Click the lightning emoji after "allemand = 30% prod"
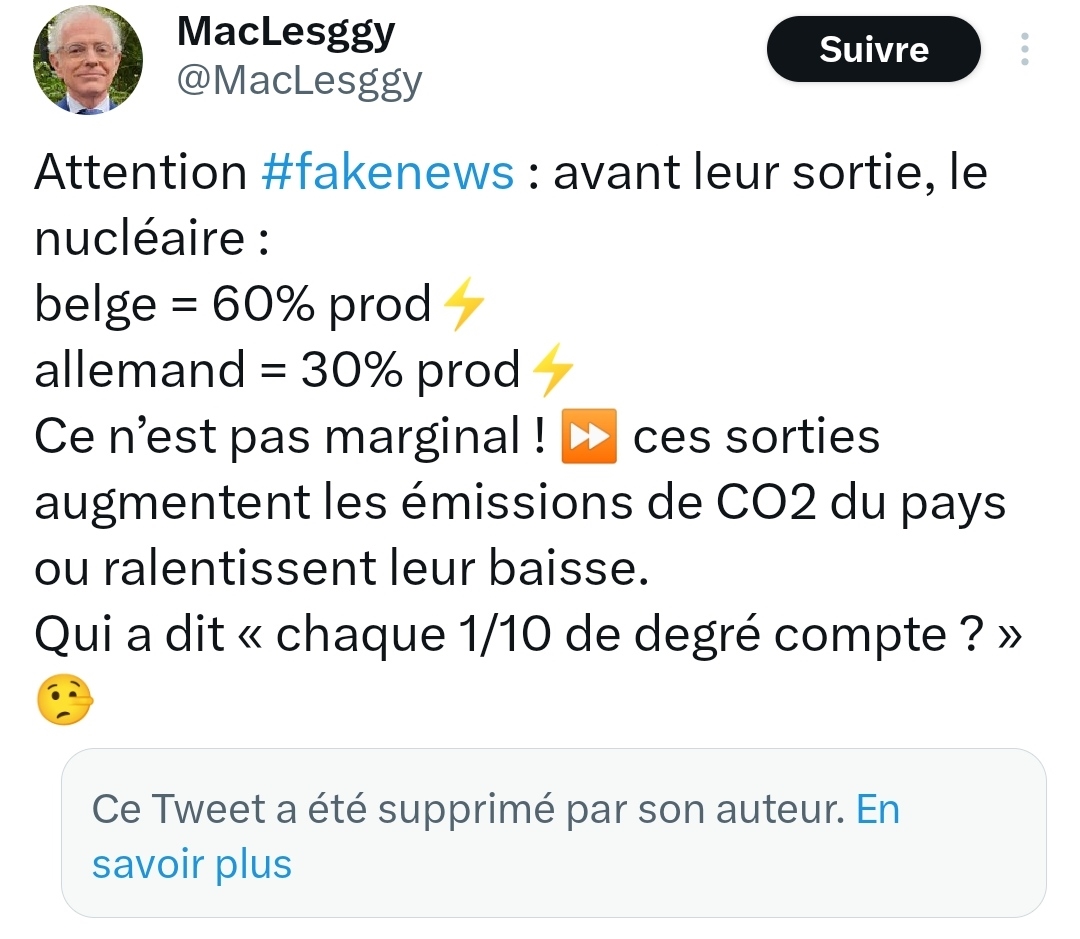Screen dimensions: 1080x939 tap(552, 371)
